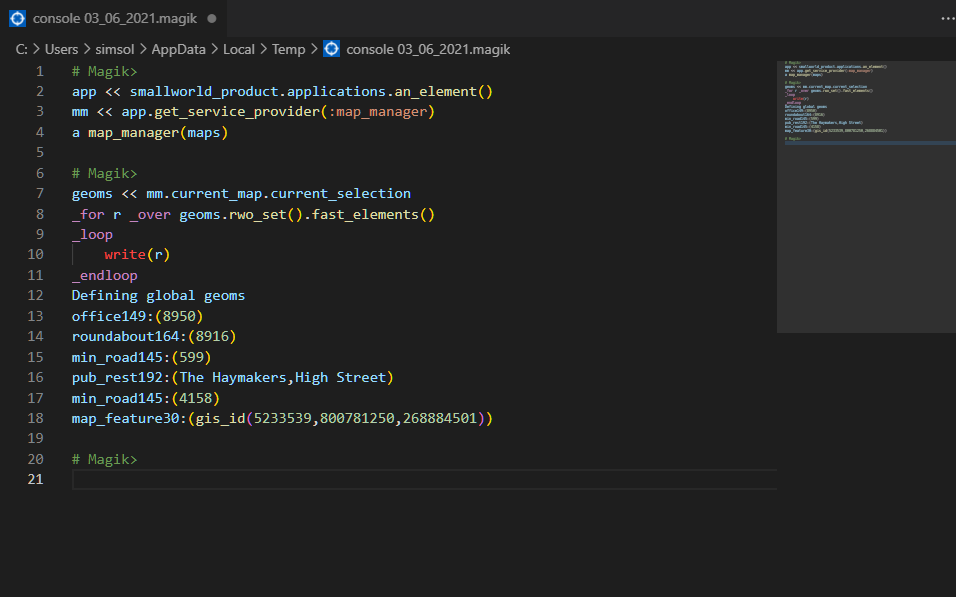Click line number 12 in gutter
This screenshot has height=597, width=956.
[x=35, y=295]
